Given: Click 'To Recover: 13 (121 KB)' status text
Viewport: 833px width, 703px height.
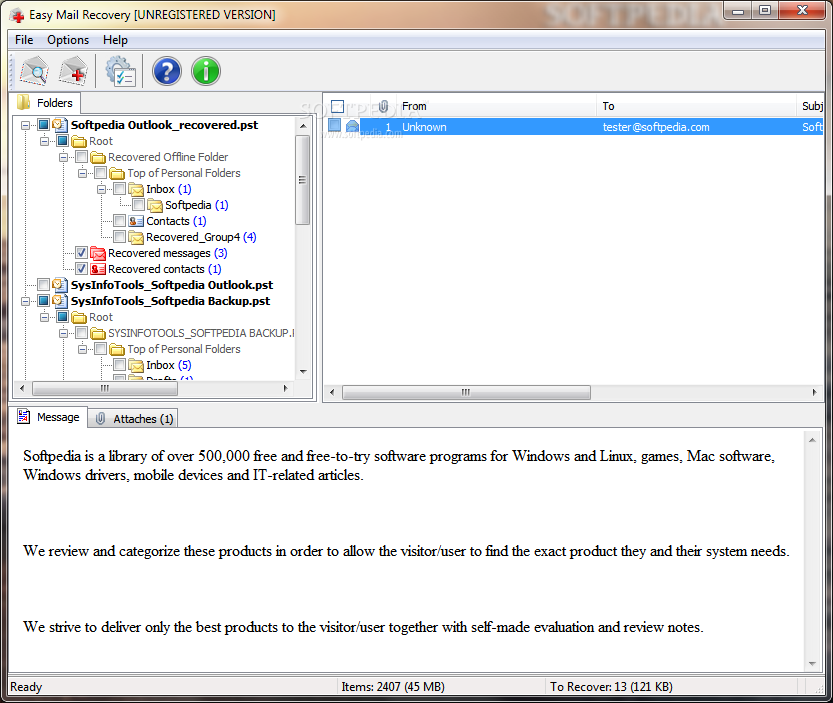Looking at the screenshot, I should 611,687.
